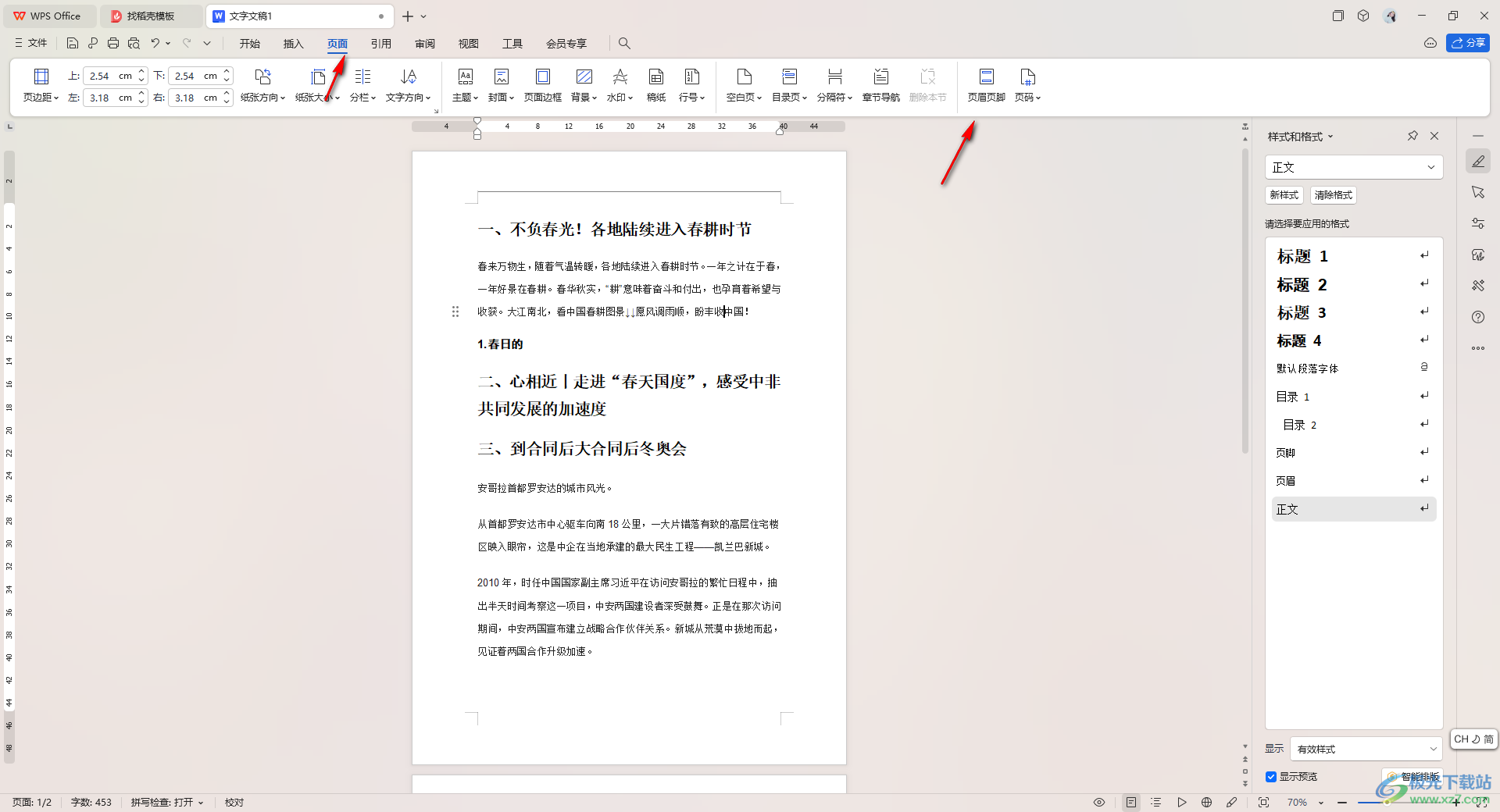Image resolution: width=1500 pixels, height=812 pixels.
Task: Apply the 标题 3 style
Action: coord(1354,312)
